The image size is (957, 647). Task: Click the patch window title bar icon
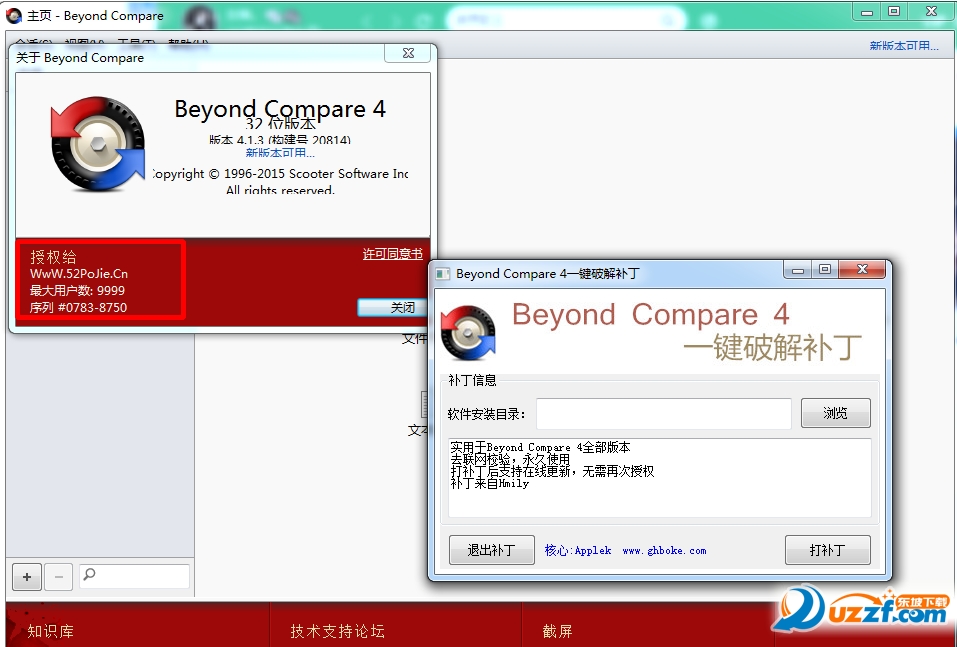(443, 273)
